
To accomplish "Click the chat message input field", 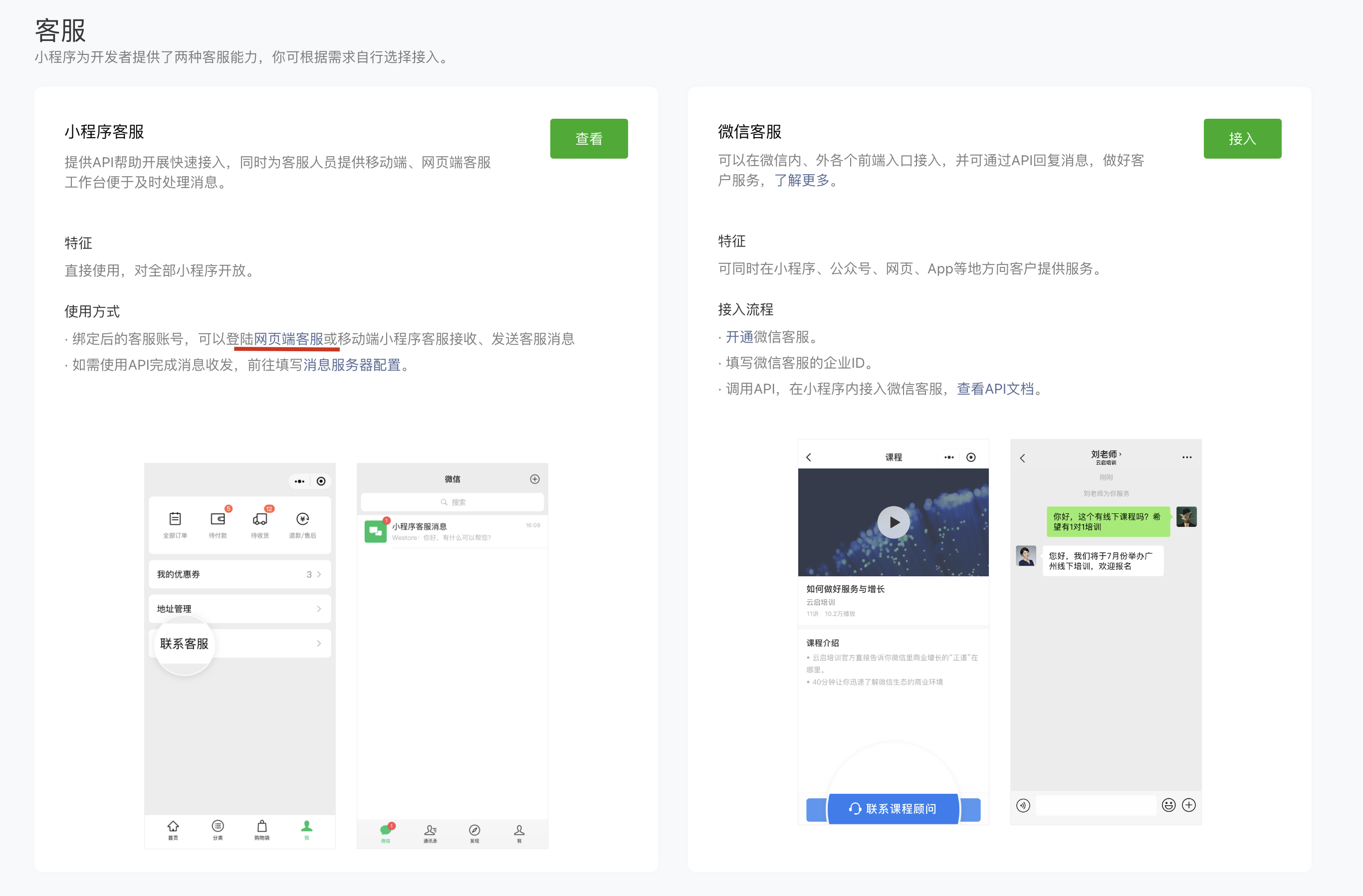I will pos(1096,804).
